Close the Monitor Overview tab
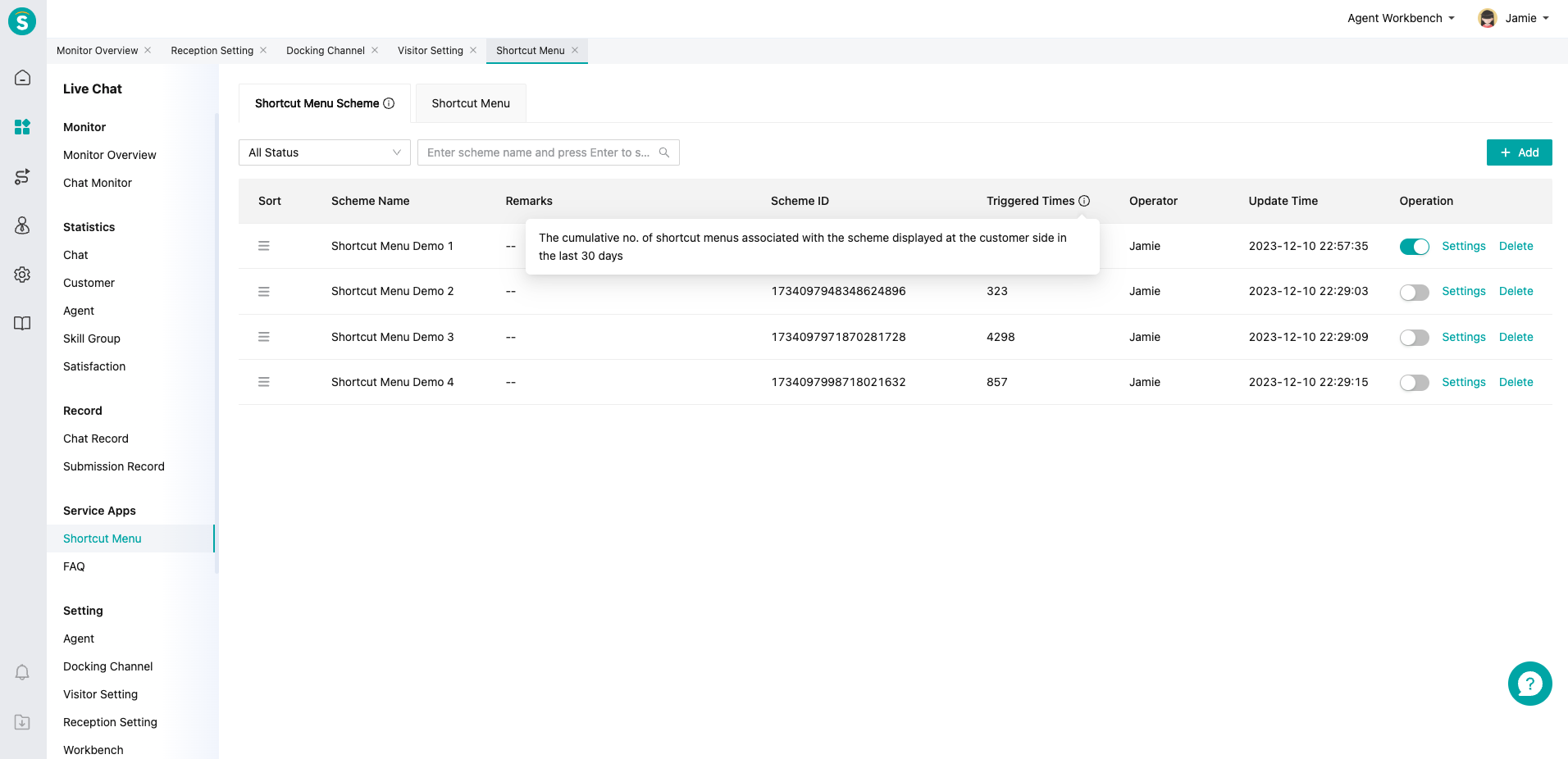 (148, 50)
